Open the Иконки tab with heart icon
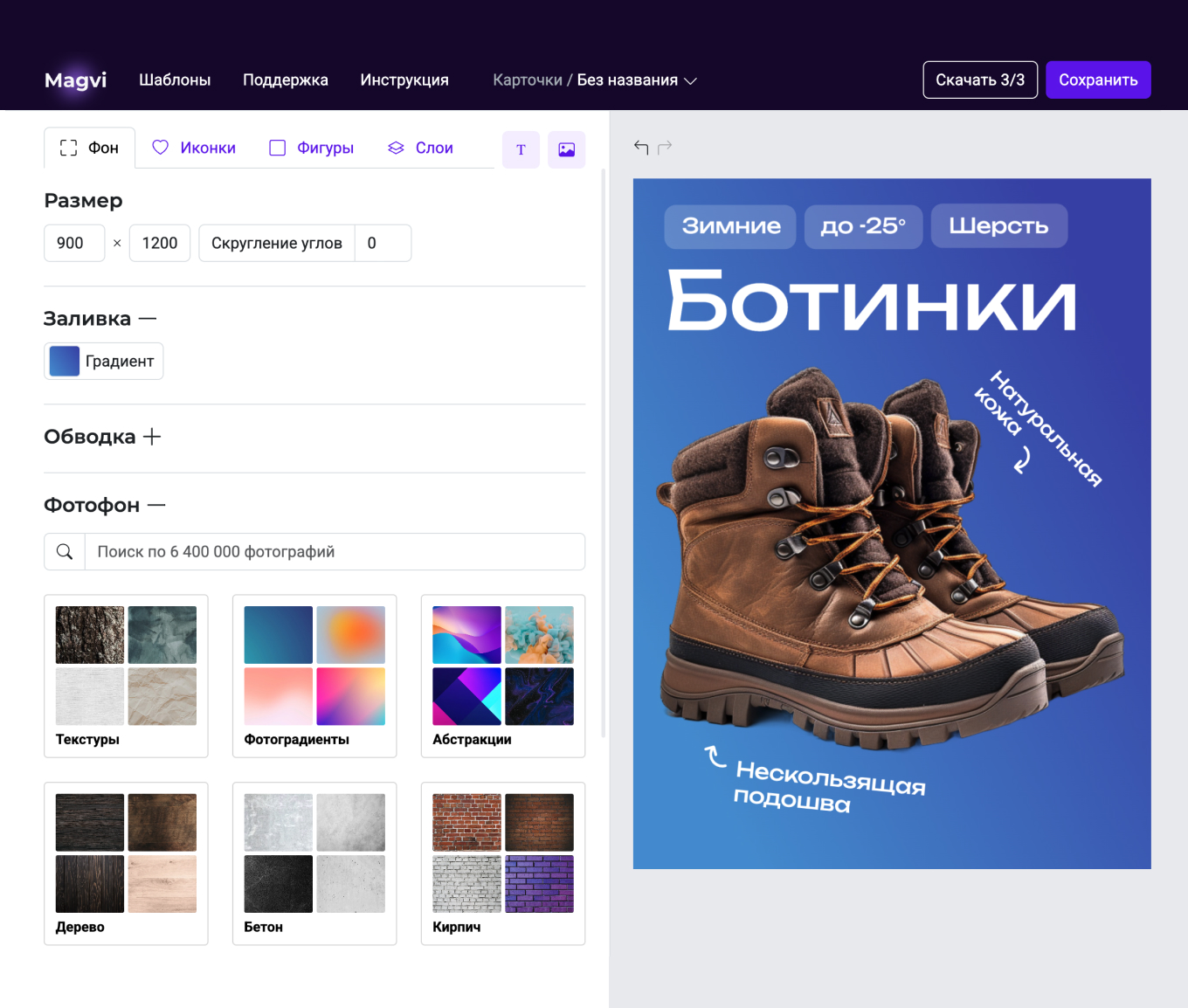The width and height of the screenshot is (1188, 1008). point(194,148)
